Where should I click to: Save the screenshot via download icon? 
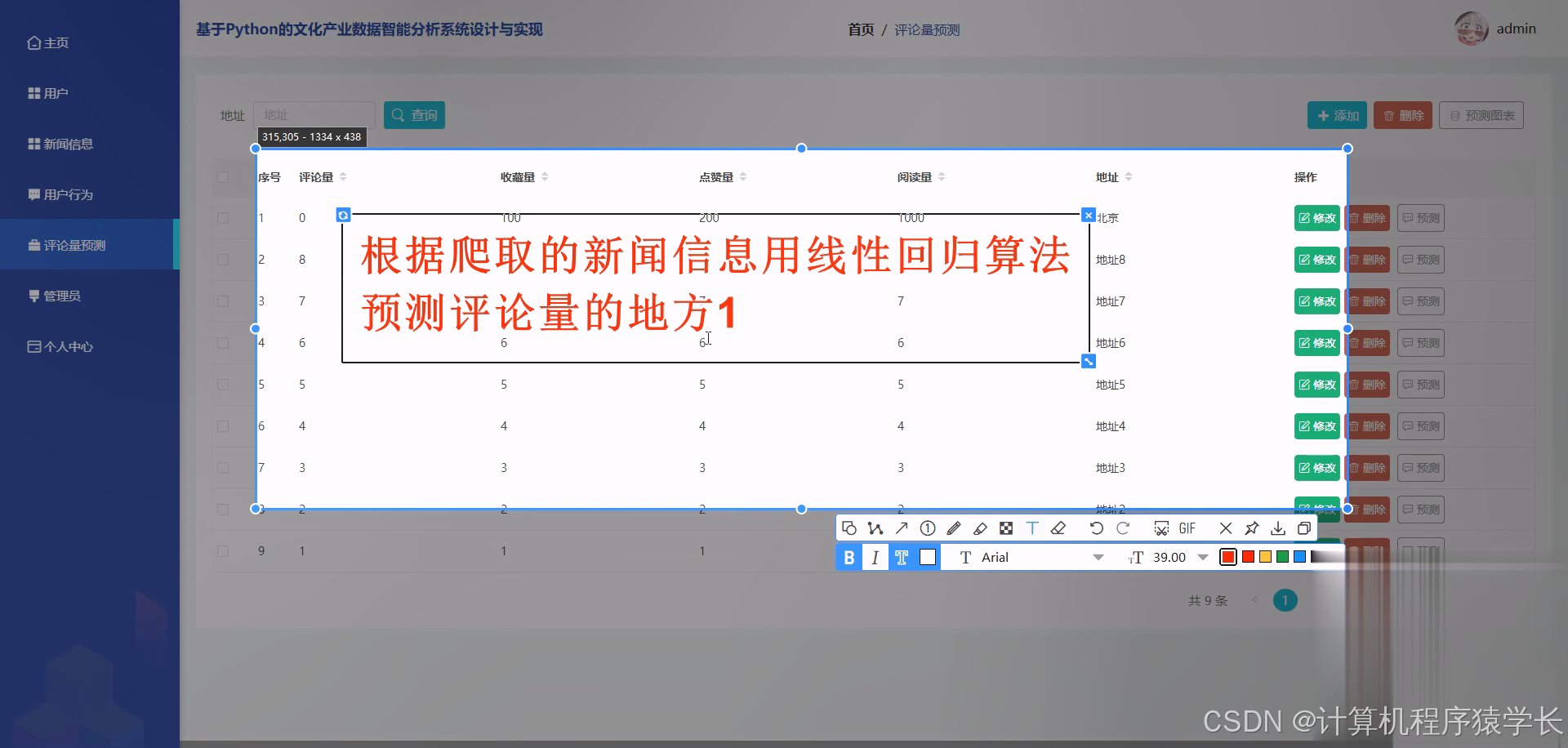click(x=1277, y=528)
